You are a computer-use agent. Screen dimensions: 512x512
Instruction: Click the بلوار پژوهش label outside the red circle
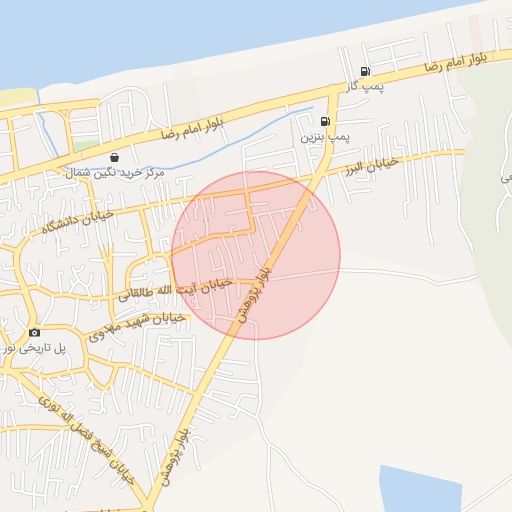[x=175, y=458]
